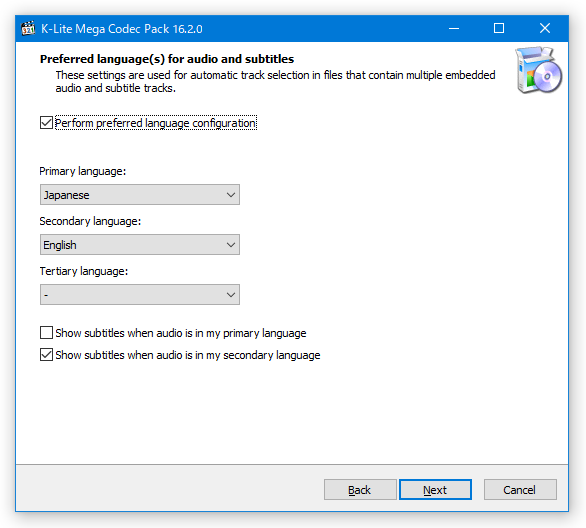Image resolution: width=586 pixels, height=528 pixels.
Task: Disable subtitles when audio is secondary language
Action: click(46, 355)
